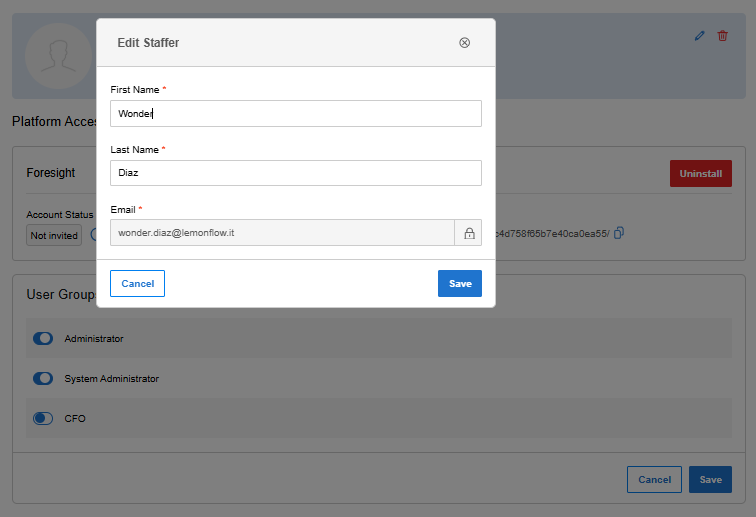Close the Edit Staffer dialog

coord(464,43)
